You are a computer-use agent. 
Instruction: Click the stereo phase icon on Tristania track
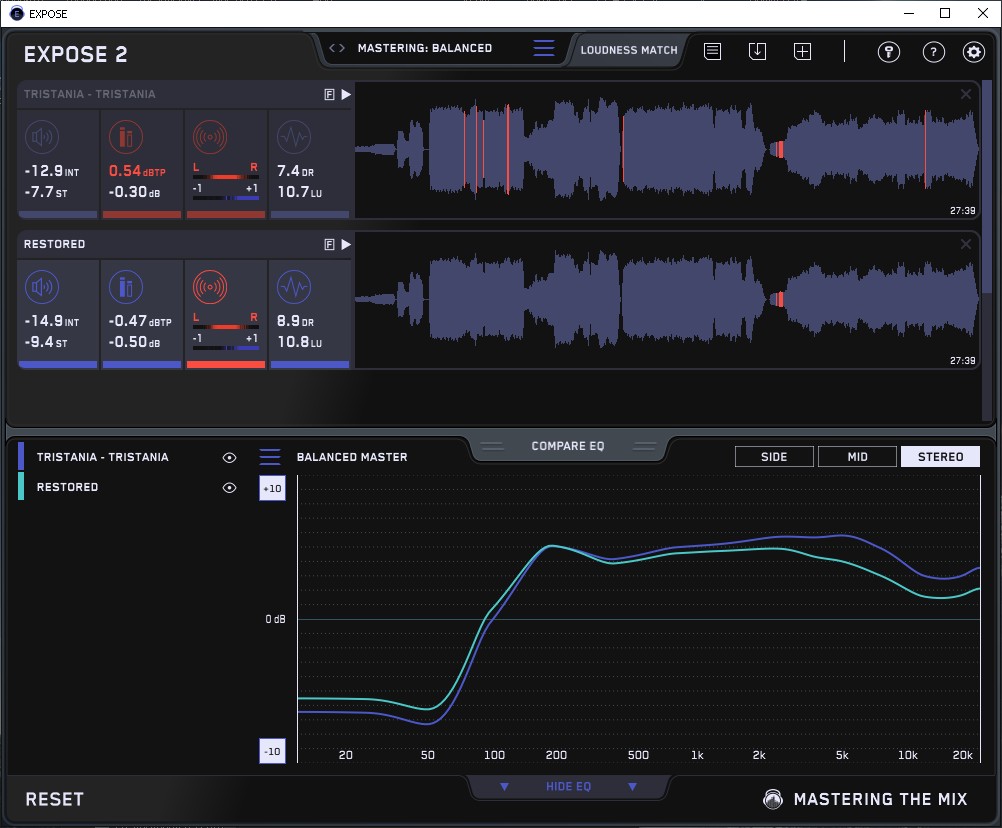(x=210, y=137)
